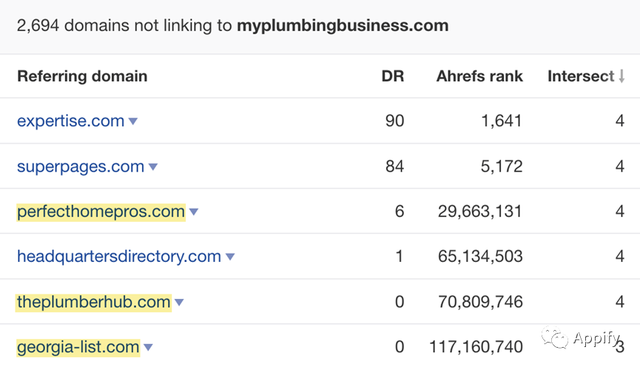Open the expertise.com link
This screenshot has height=367, width=640.
tap(71, 121)
